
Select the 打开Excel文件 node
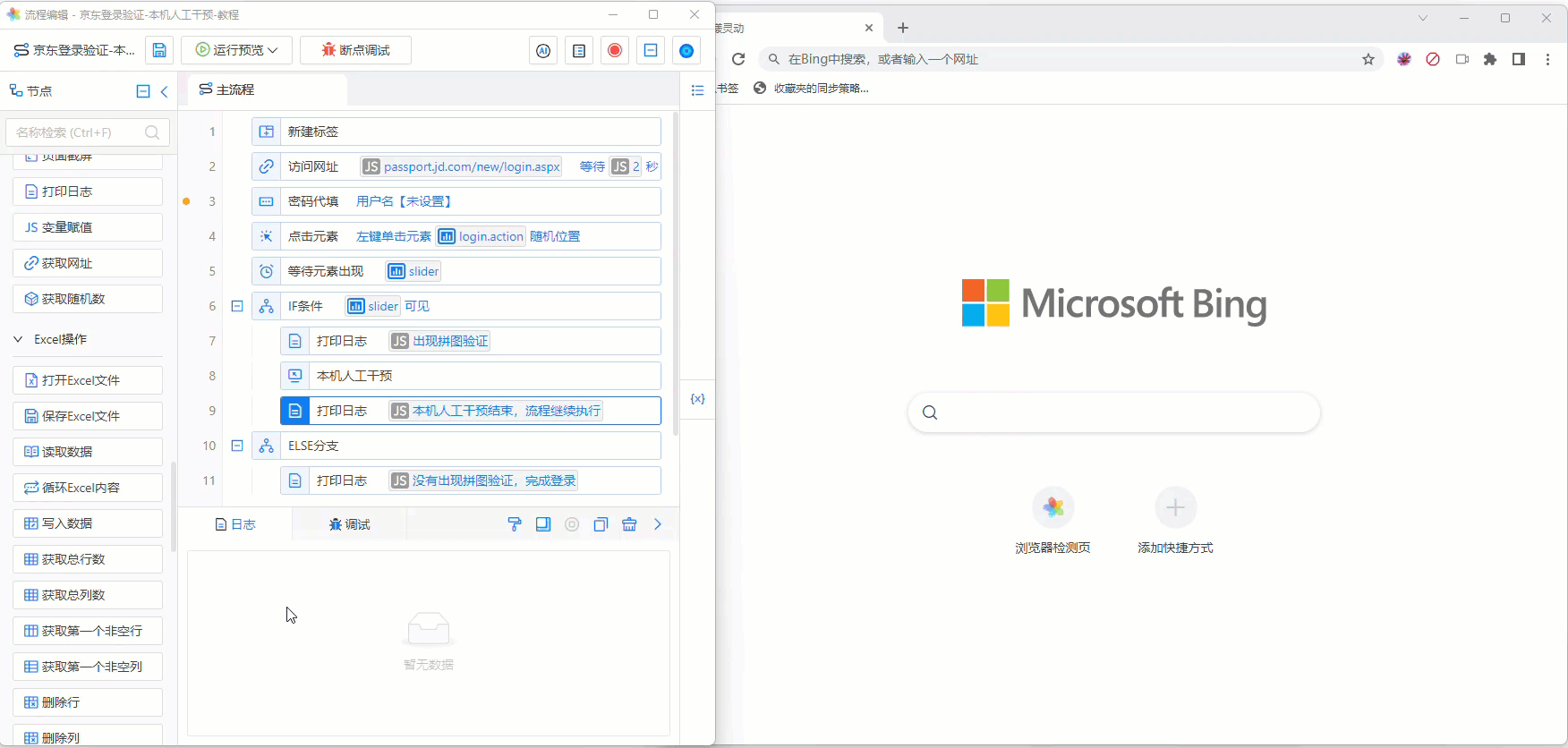click(x=88, y=380)
